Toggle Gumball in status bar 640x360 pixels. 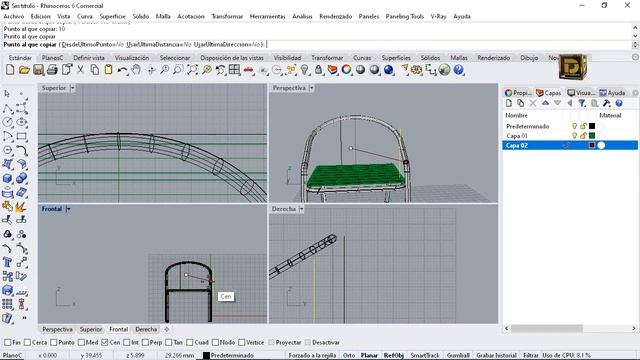point(458,356)
